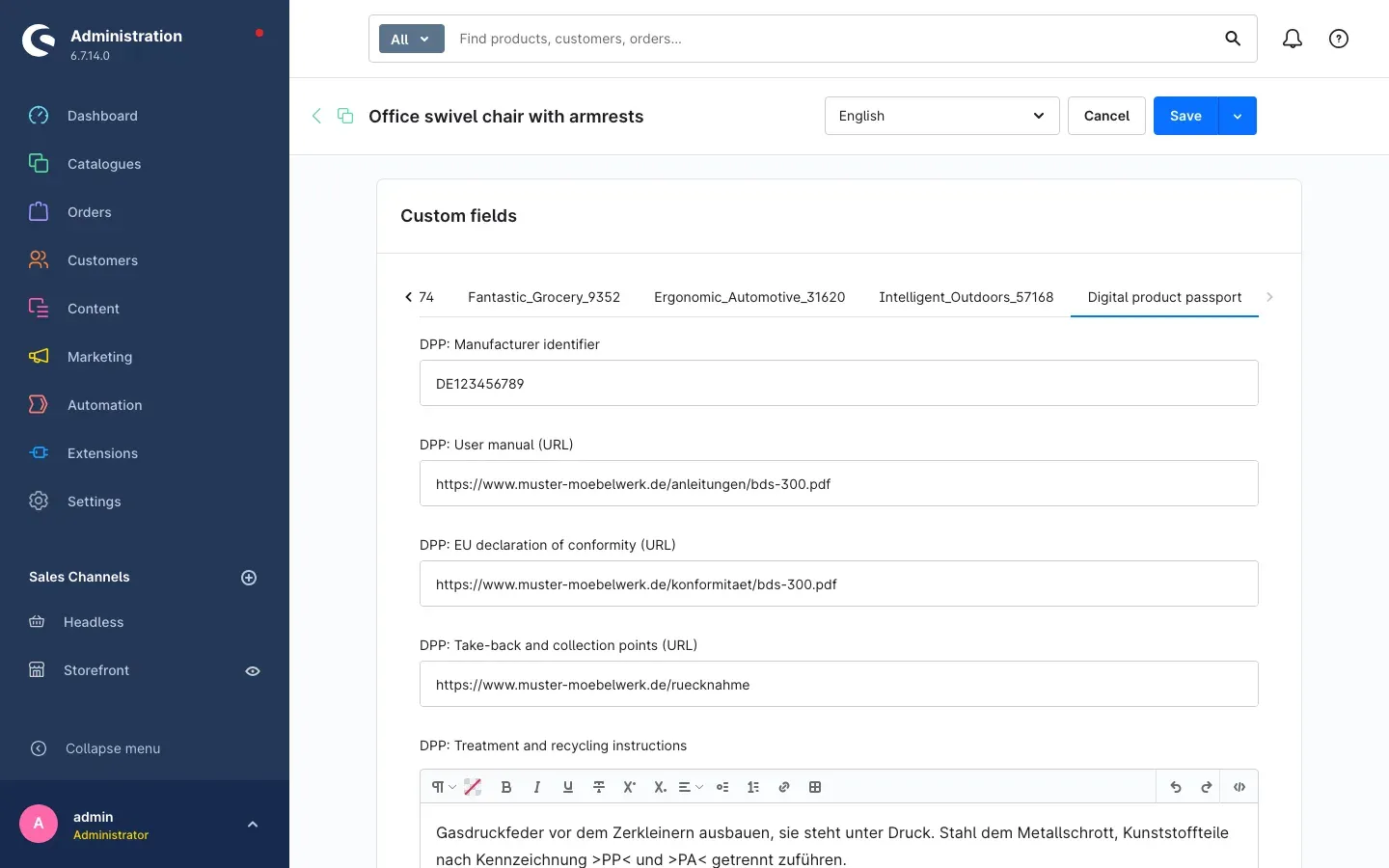Toggle strikethrough formatting
The width and height of the screenshot is (1389, 868).
(x=599, y=787)
